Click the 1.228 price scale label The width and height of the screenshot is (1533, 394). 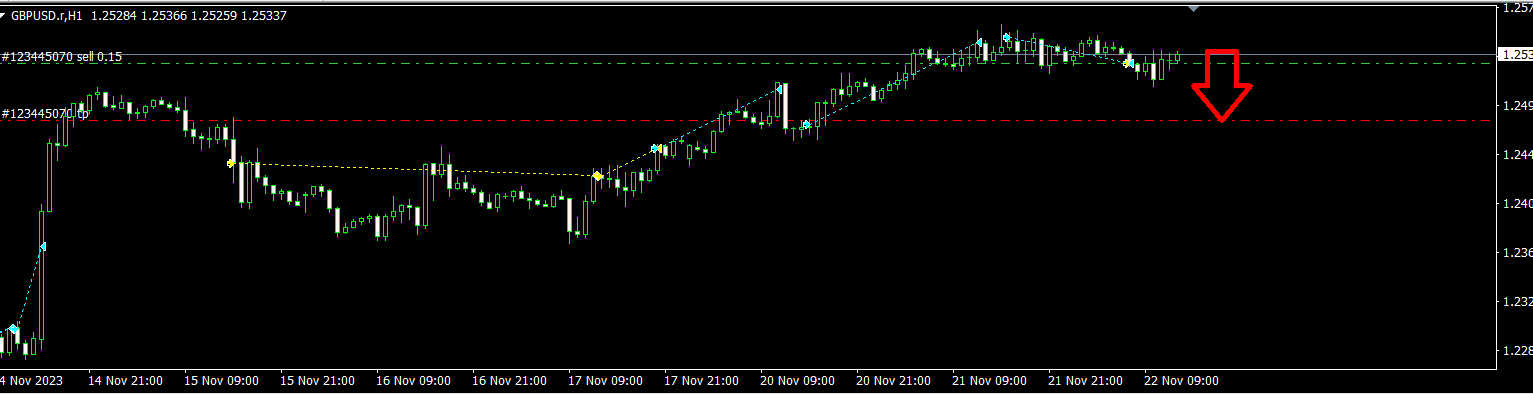click(1517, 350)
